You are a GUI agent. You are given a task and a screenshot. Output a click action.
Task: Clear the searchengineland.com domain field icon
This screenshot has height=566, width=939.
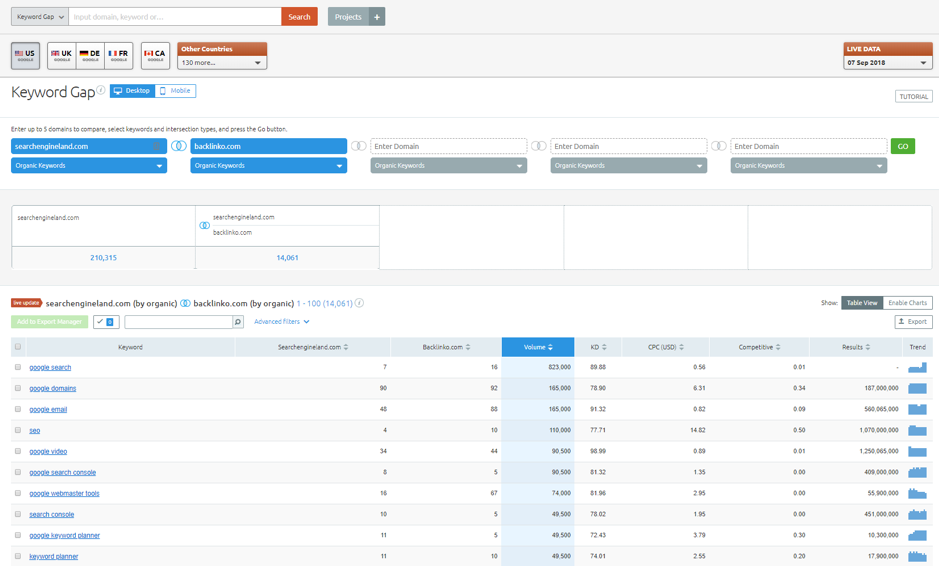(157, 146)
